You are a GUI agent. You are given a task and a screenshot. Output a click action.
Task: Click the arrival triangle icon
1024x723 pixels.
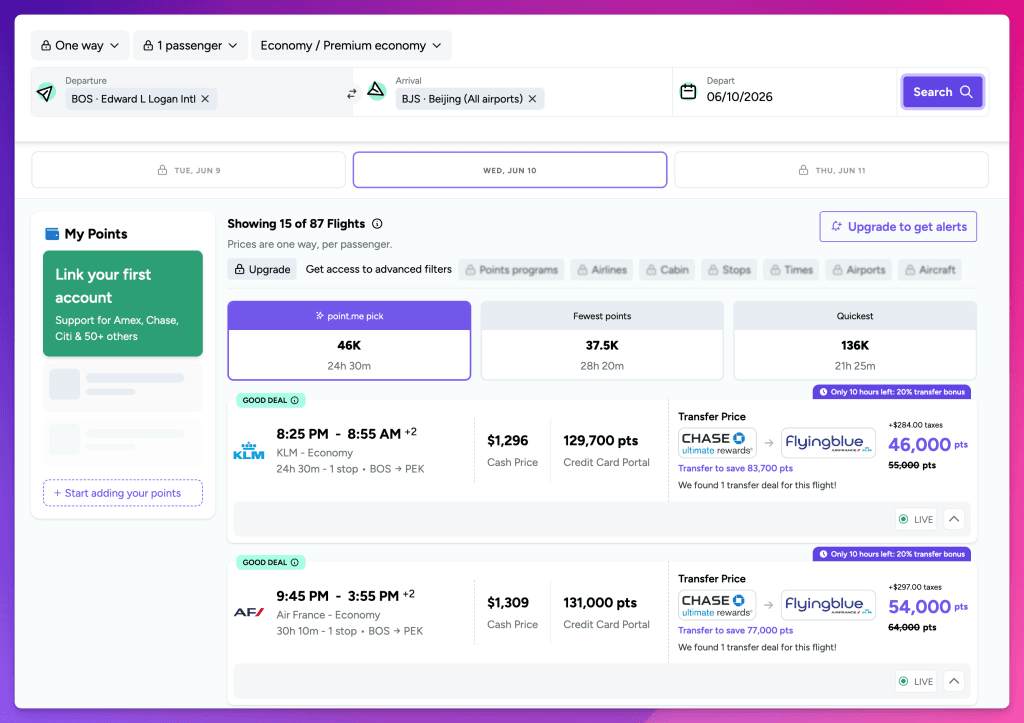click(x=376, y=90)
